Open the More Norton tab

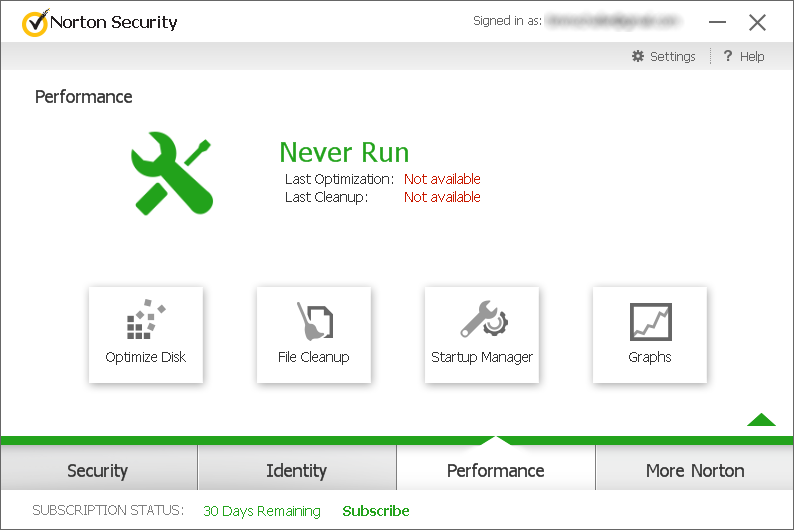[695, 470]
